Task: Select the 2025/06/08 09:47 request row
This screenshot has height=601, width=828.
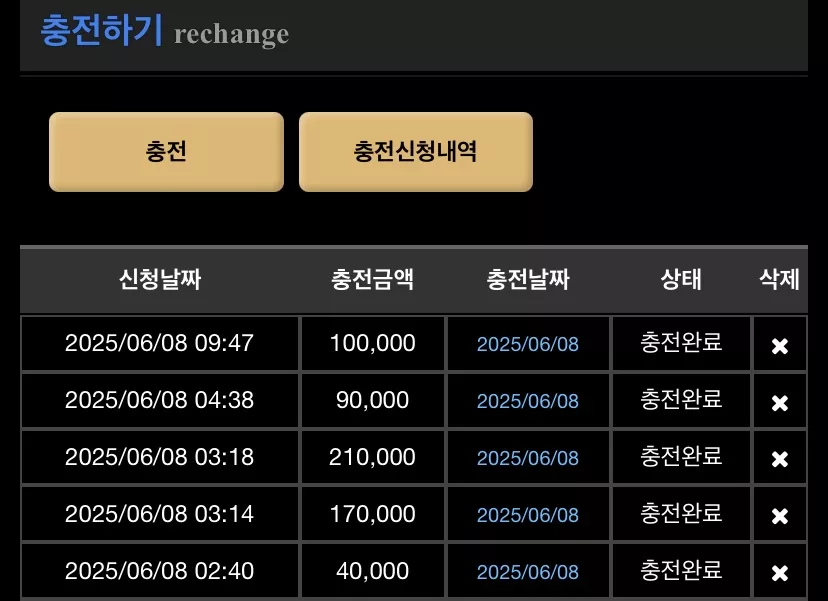Action: coord(414,343)
